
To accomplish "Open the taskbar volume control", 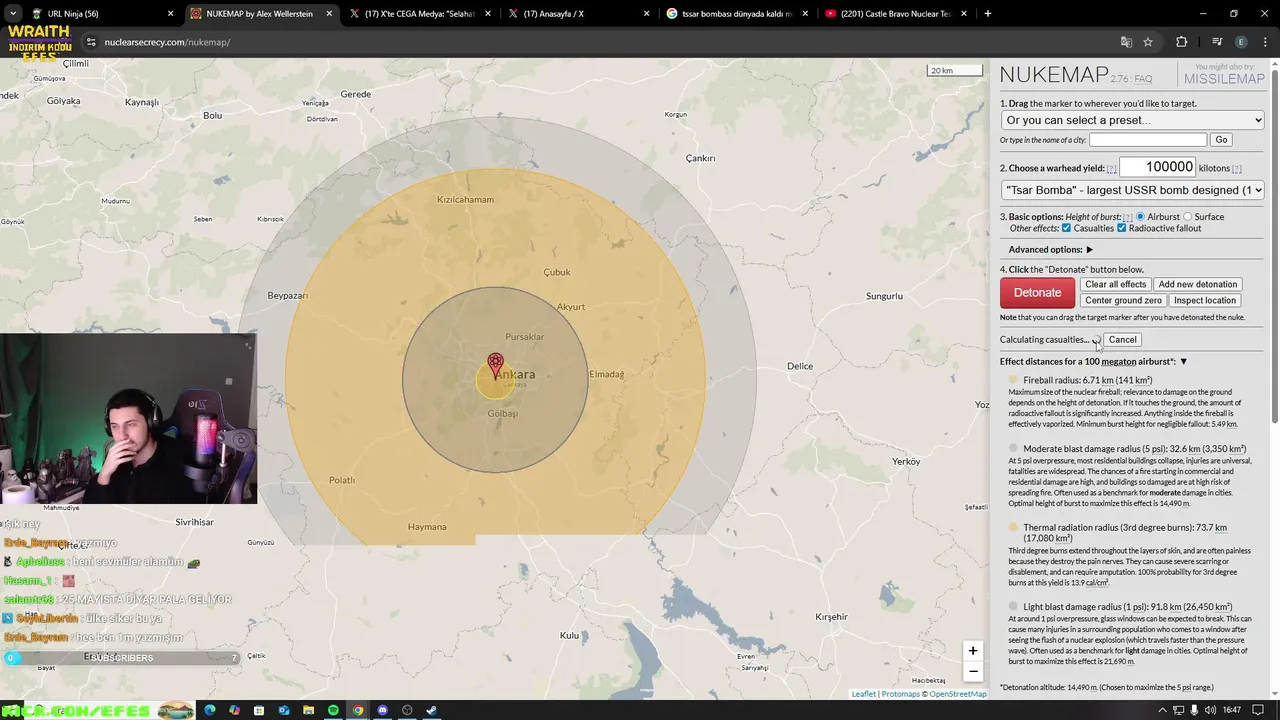I will (1210, 710).
